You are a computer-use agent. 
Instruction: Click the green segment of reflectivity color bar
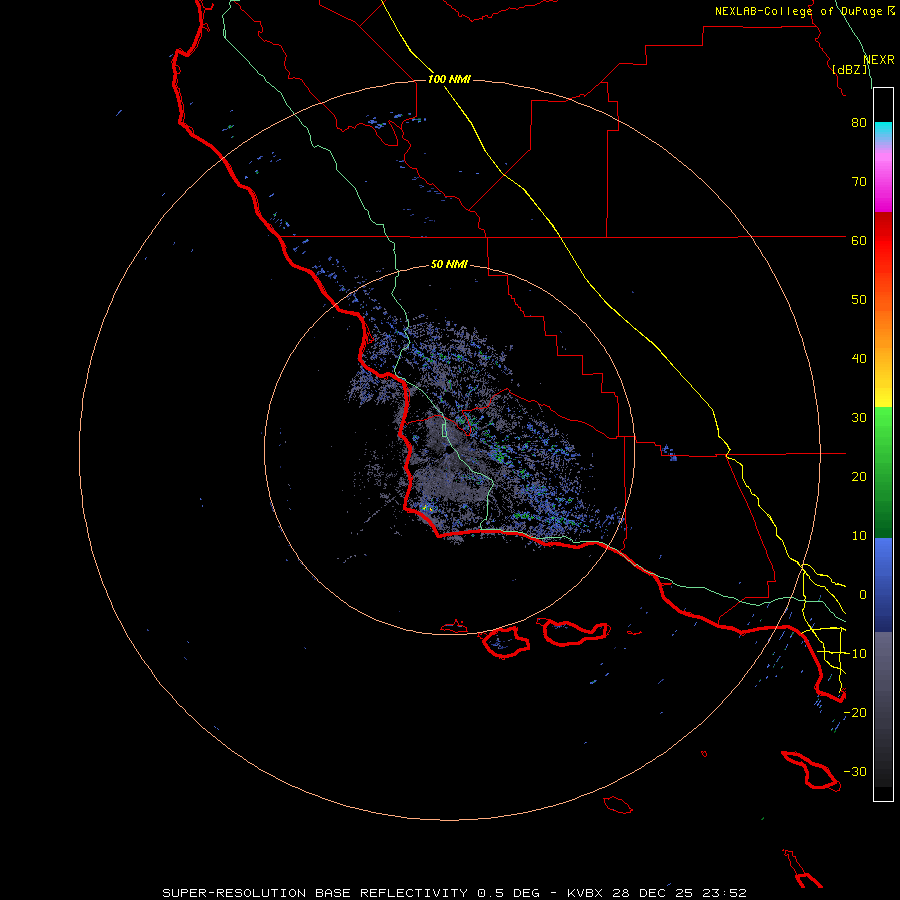click(883, 472)
